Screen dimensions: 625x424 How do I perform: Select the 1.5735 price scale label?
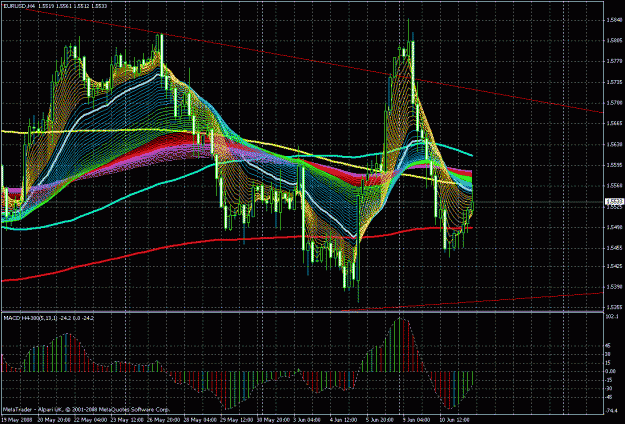(x=613, y=82)
